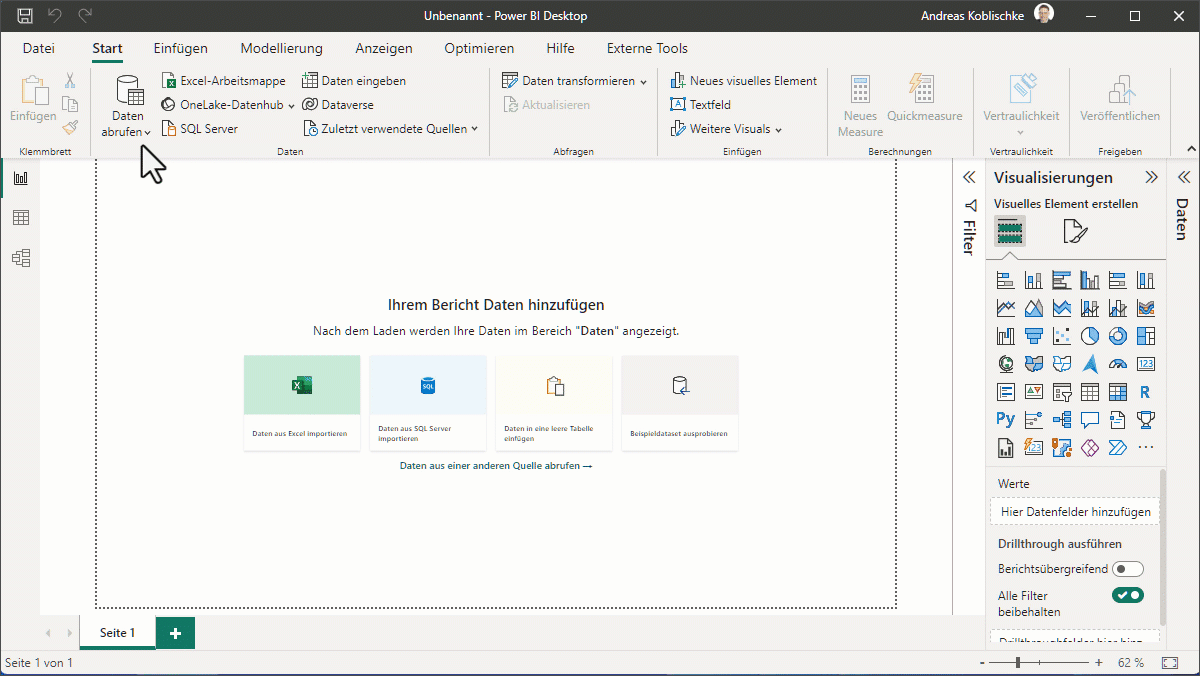
Task: Click the save icon in title bar
Action: click(25, 16)
